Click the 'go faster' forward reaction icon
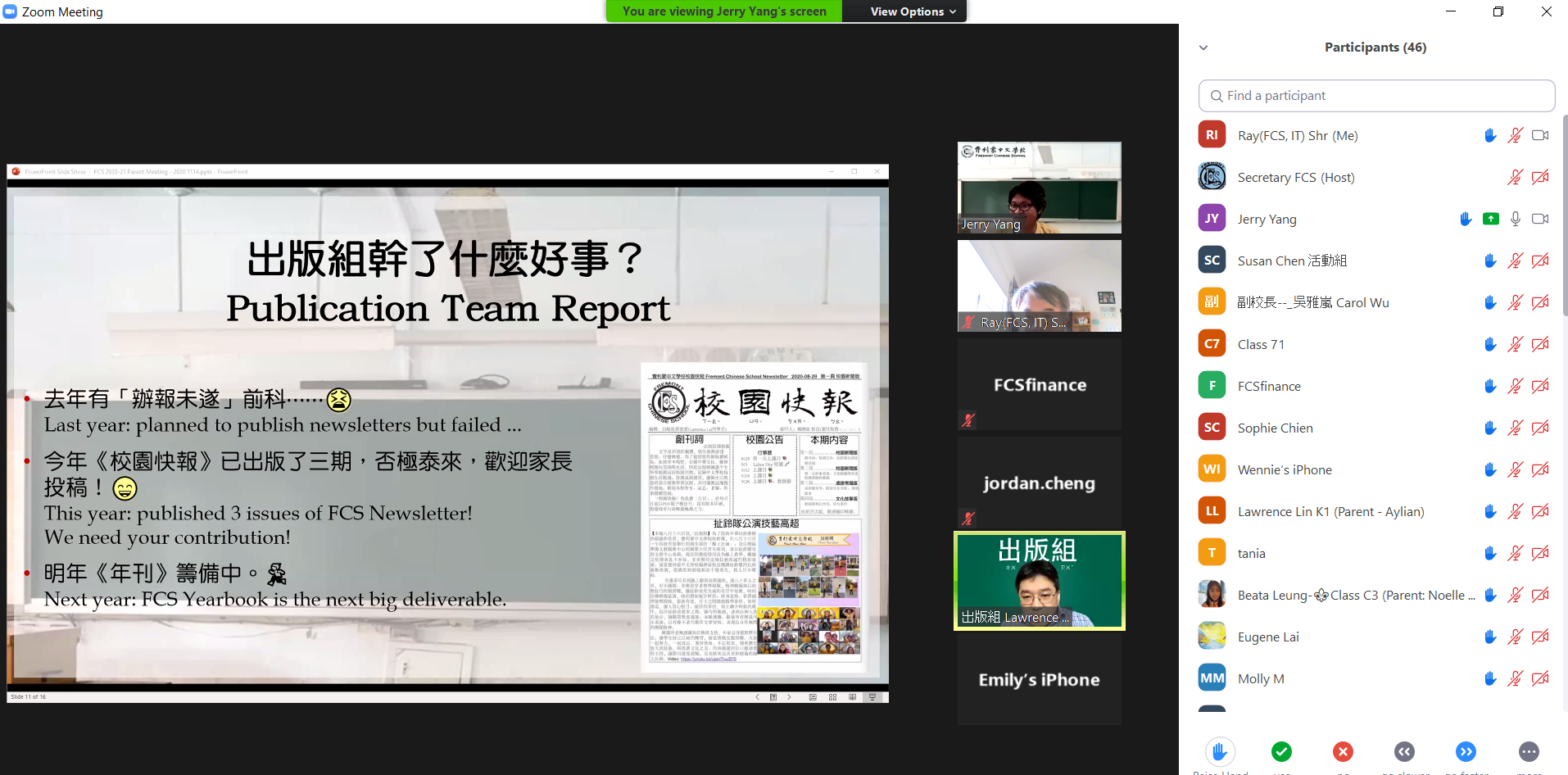1568x775 pixels. [1466, 751]
